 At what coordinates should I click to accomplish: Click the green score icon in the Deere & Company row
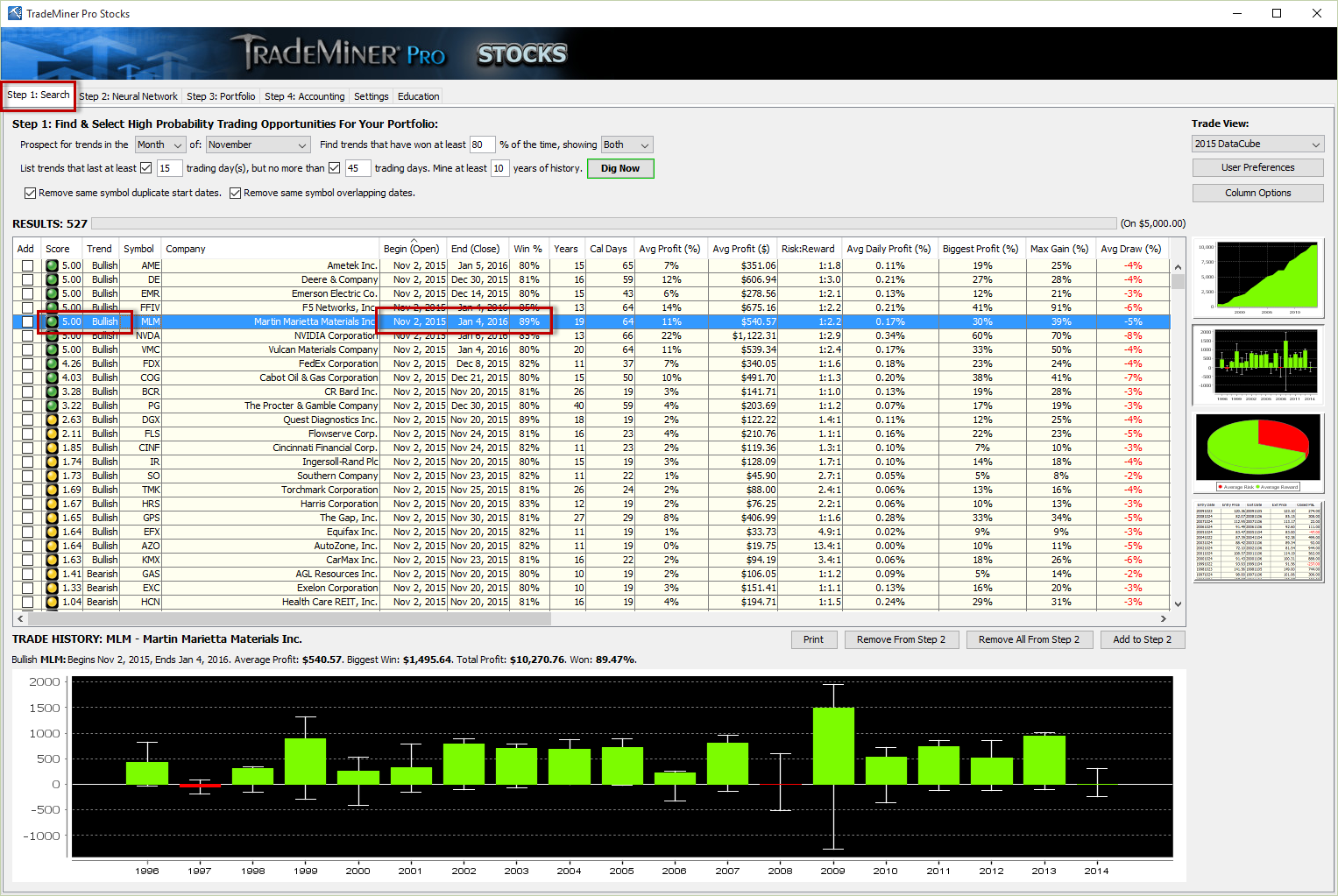[52, 279]
